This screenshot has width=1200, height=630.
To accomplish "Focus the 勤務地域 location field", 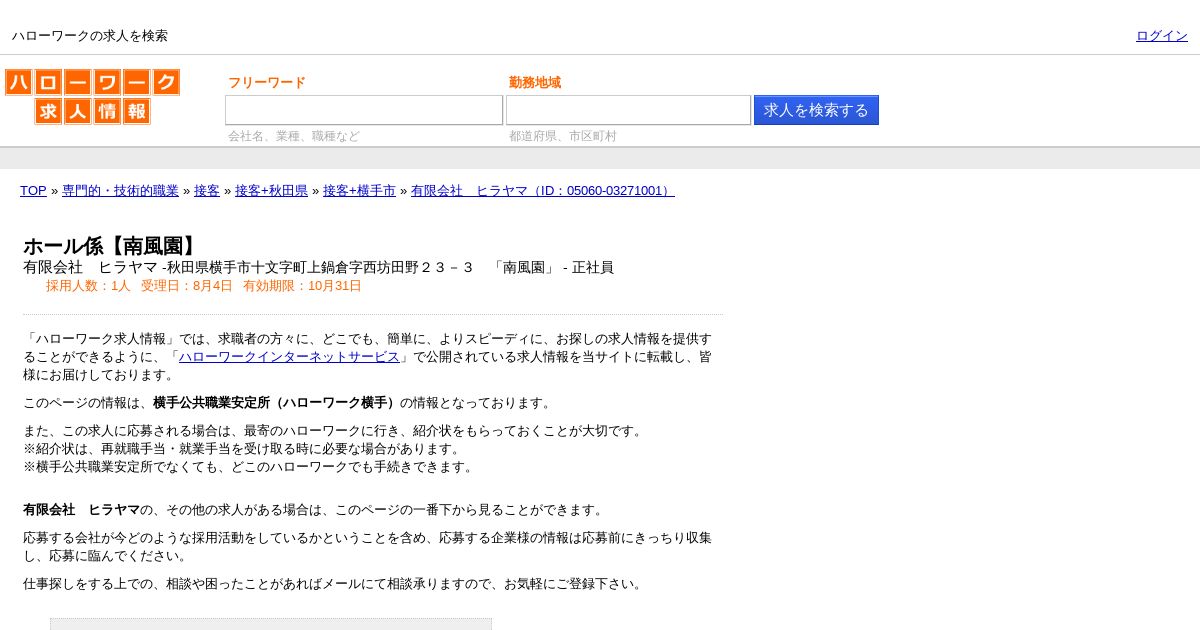I will [628, 110].
